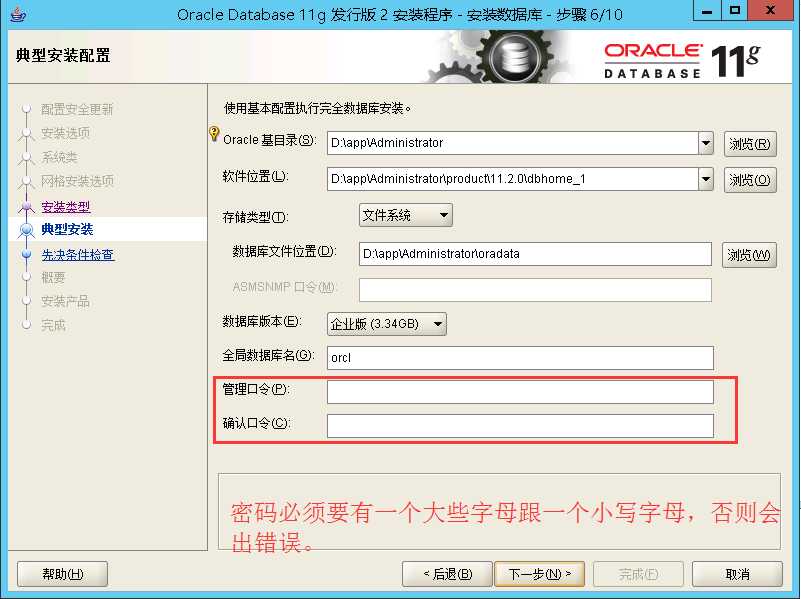The image size is (801, 599).
Task: Focus the 软件位置 path field
Action: (512, 179)
